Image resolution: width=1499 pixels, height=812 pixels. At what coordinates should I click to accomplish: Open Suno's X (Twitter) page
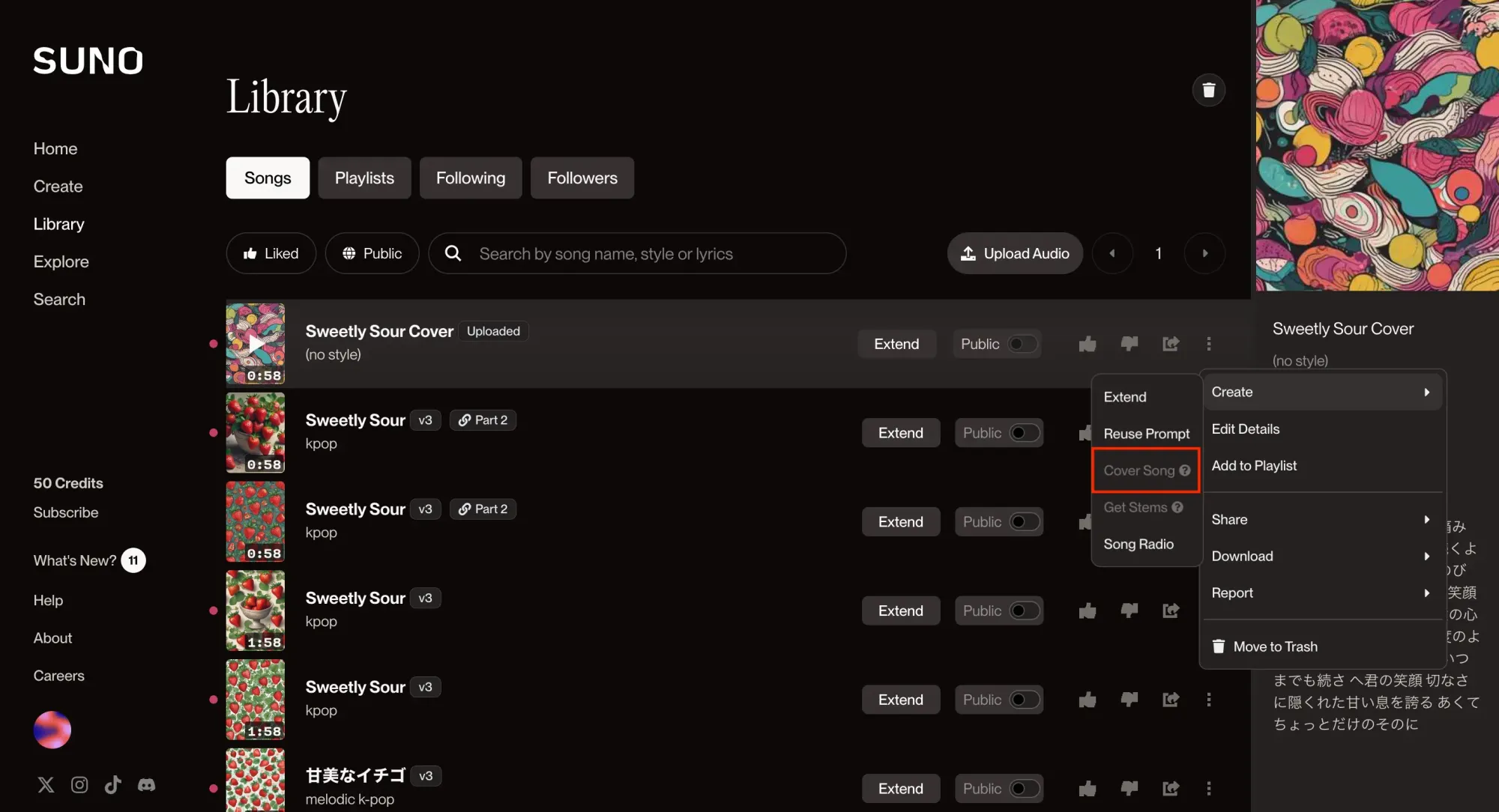point(46,784)
